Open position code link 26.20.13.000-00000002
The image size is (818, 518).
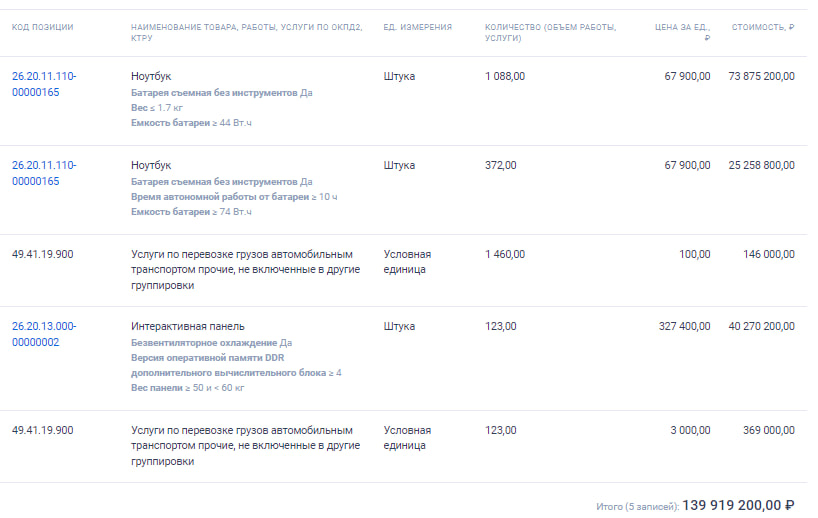point(44,334)
